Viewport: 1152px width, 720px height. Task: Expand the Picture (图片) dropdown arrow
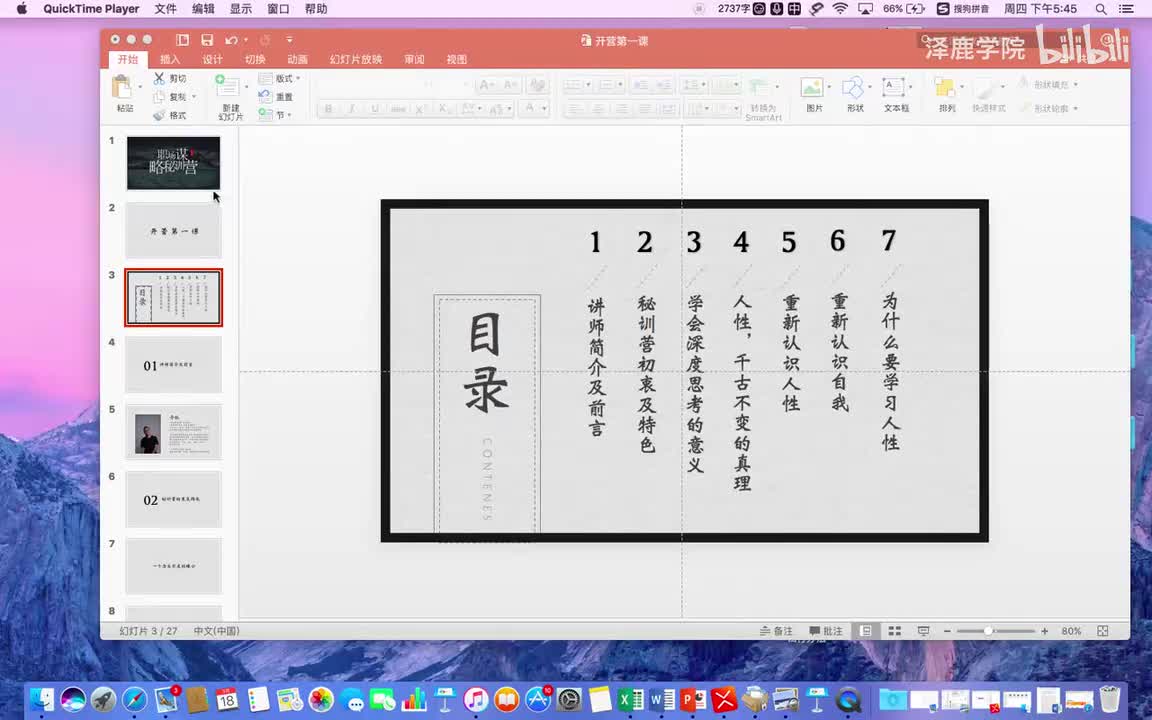click(829, 87)
